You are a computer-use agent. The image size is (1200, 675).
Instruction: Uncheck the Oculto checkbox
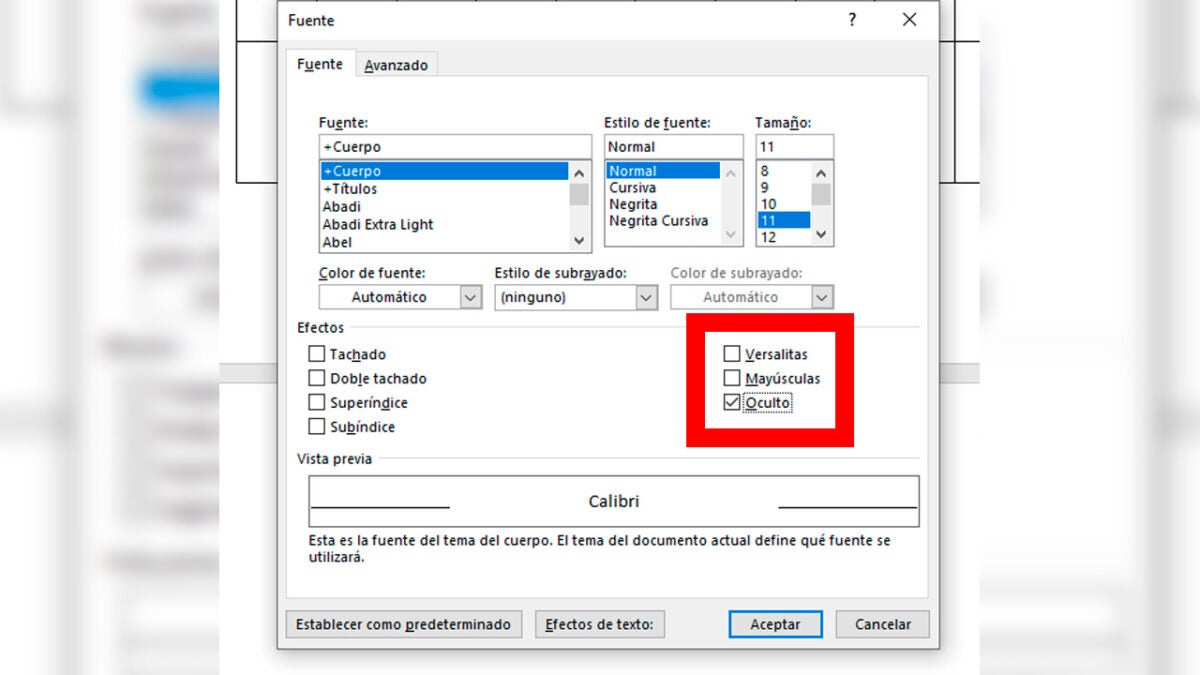click(732, 403)
